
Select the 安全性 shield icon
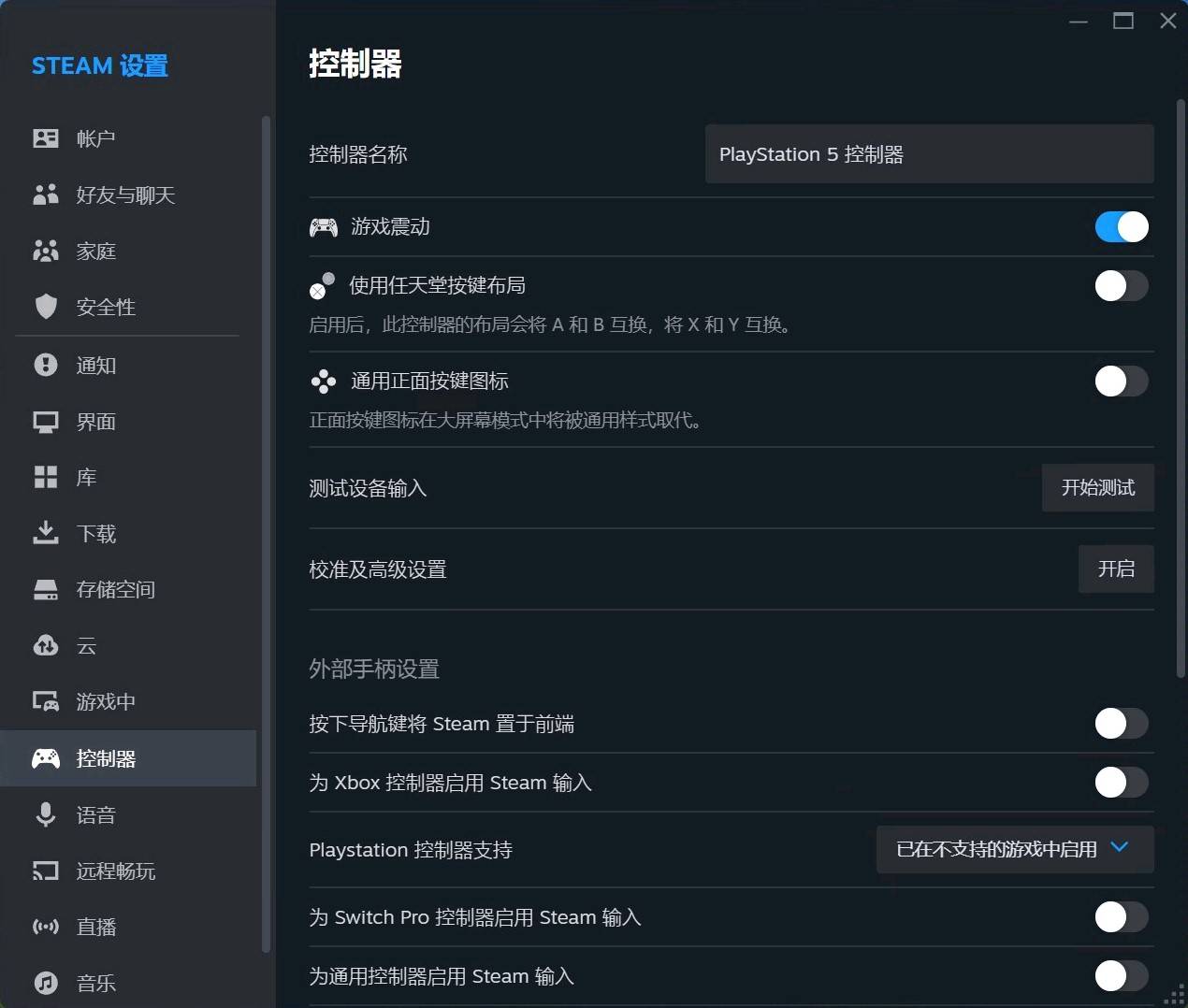[45, 307]
